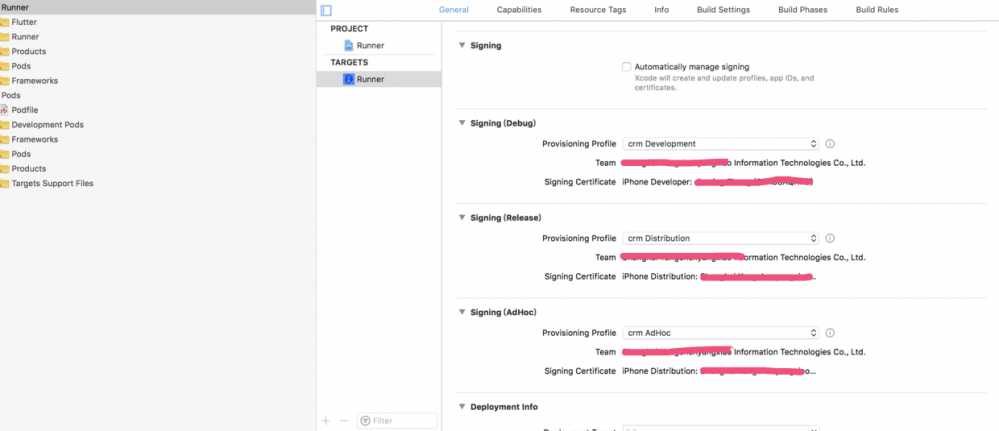Viewport: 999px width, 431px height.
Task: Click the Runner target app icon
Action: (x=348, y=79)
